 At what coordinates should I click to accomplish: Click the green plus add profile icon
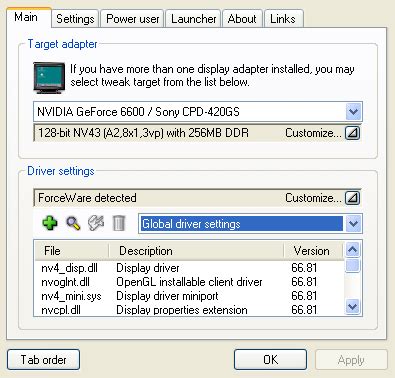pos(50,223)
